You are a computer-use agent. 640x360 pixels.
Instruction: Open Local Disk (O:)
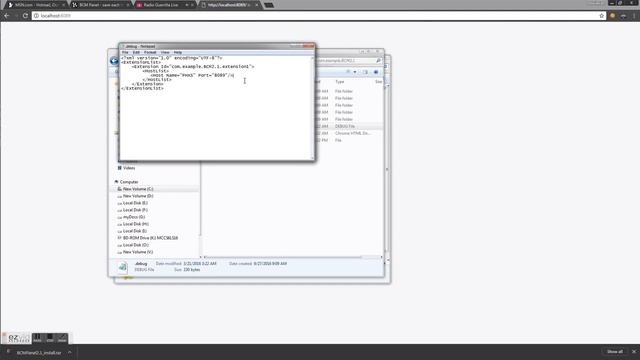(136, 245)
